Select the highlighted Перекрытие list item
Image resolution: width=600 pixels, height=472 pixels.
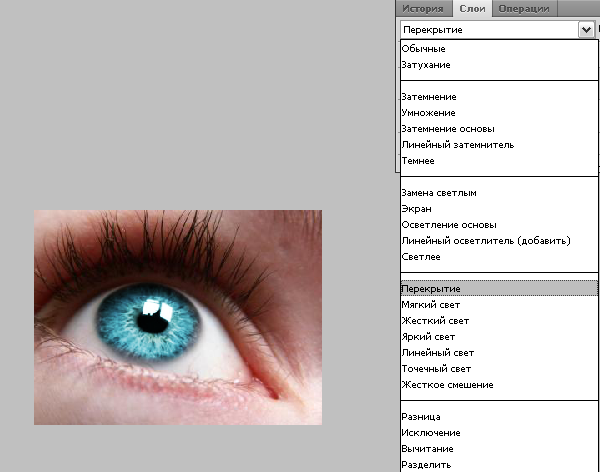click(x=430, y=289)
